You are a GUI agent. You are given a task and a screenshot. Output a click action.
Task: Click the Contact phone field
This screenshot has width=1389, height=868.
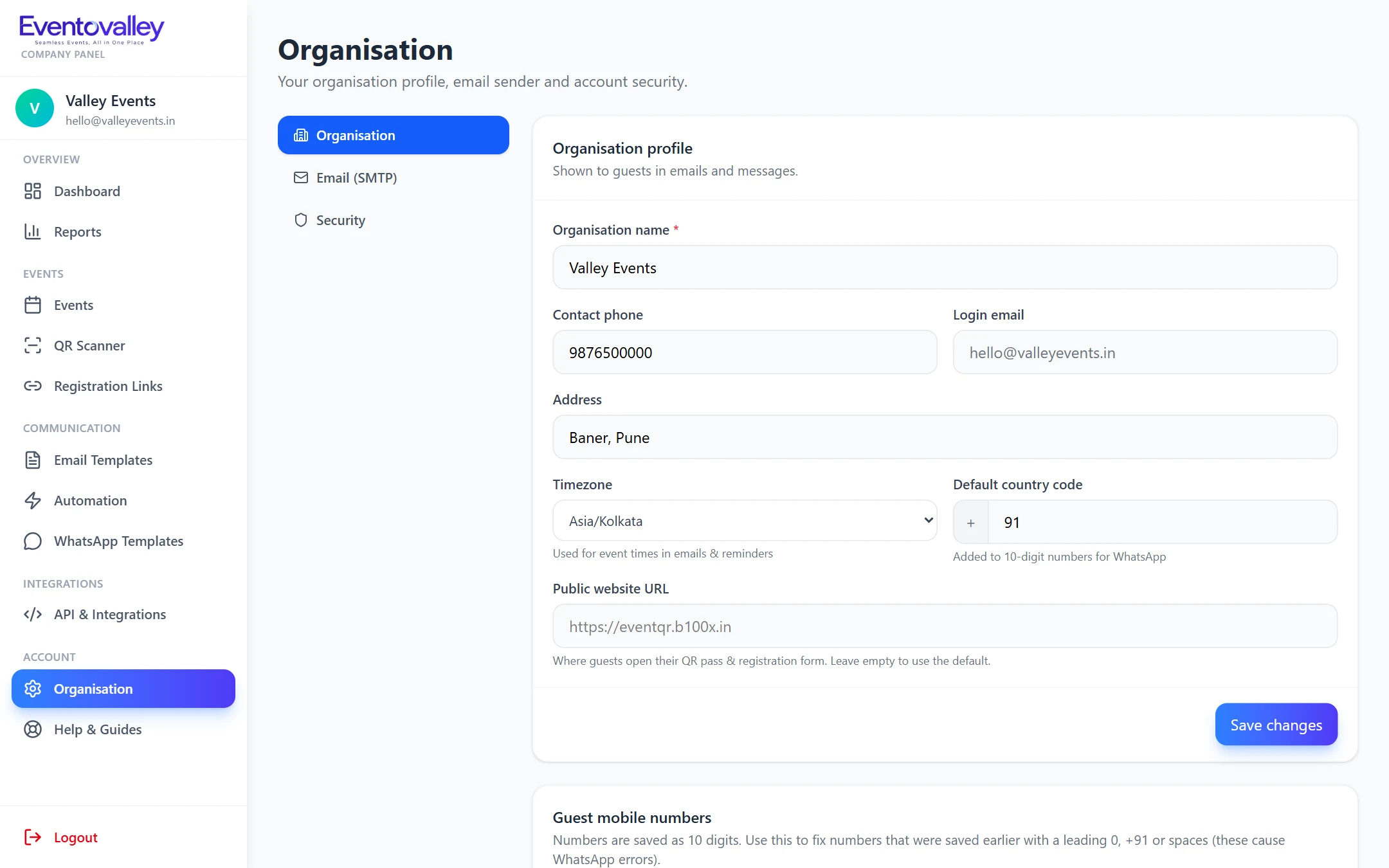pos(745,352)
